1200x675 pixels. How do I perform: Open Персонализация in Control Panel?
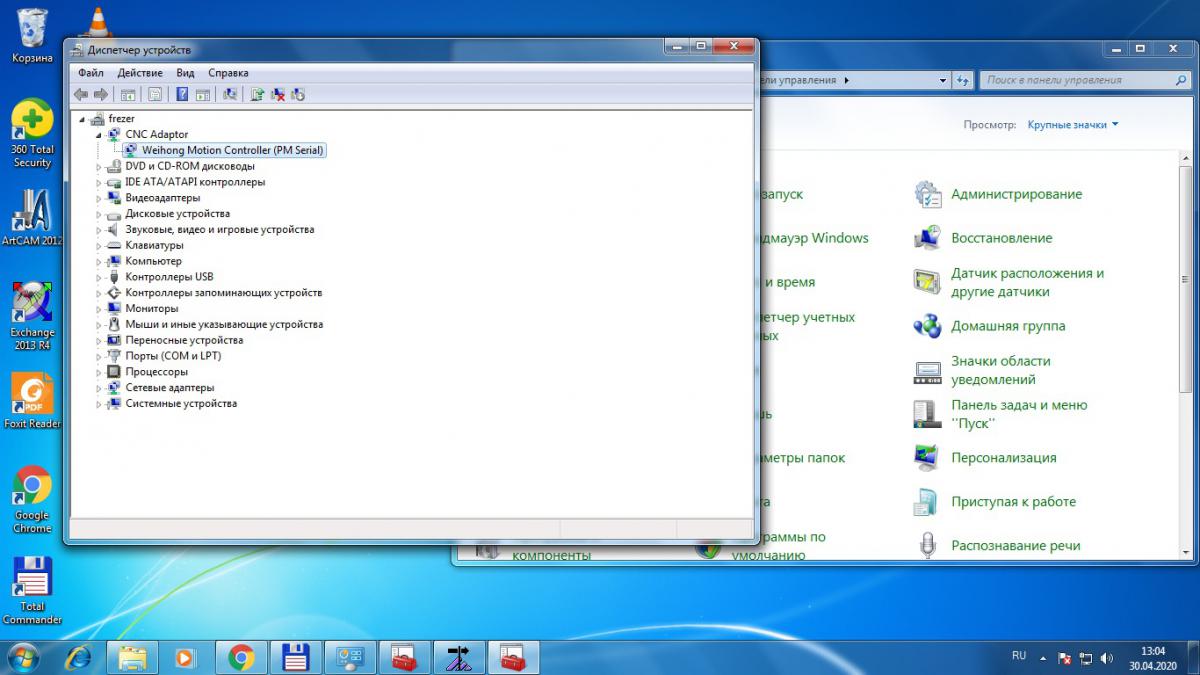1004,458
